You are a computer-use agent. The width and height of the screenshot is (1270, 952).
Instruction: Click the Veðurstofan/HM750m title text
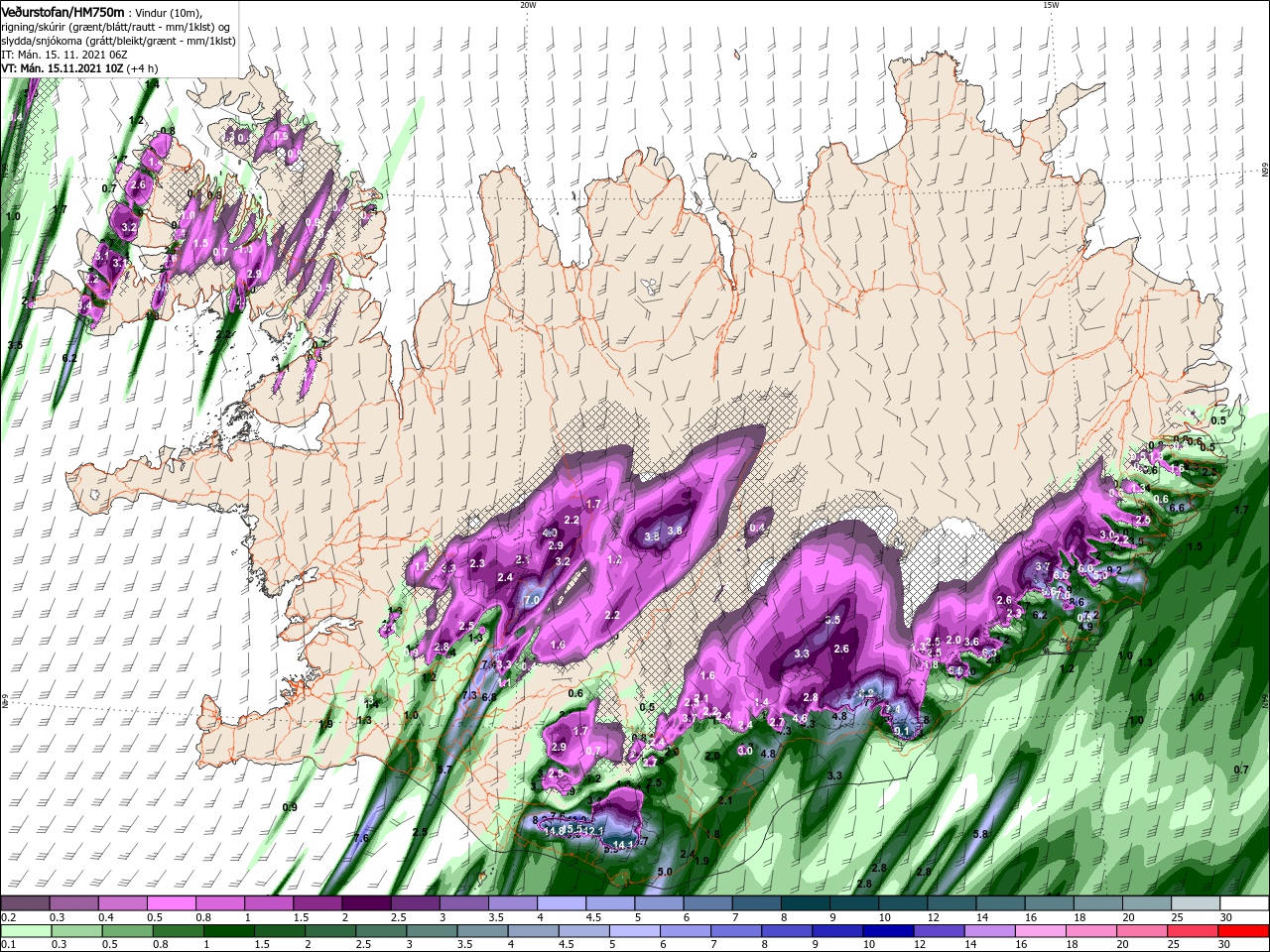(x=63, y=11)
